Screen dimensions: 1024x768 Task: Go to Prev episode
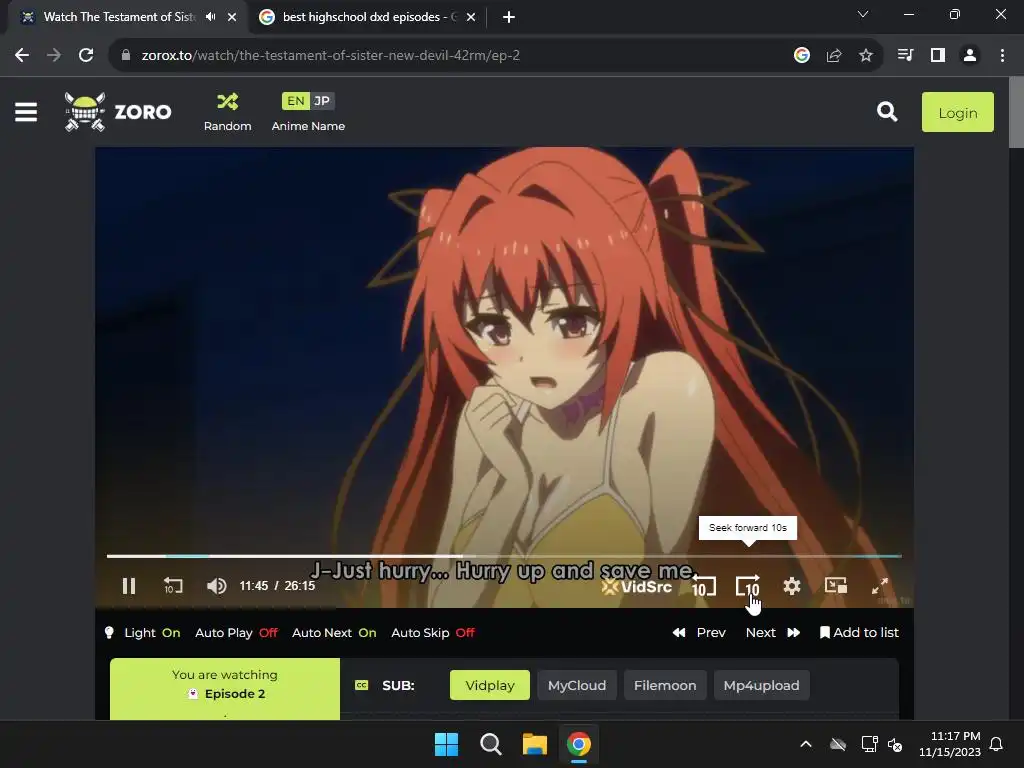[699, 633]
